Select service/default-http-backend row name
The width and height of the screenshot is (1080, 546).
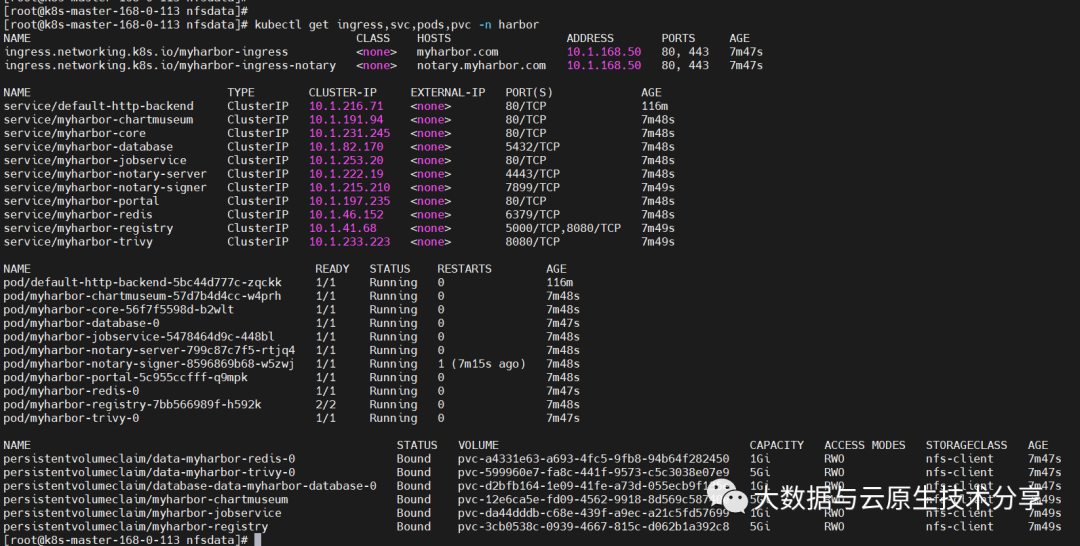coord(98,106)
